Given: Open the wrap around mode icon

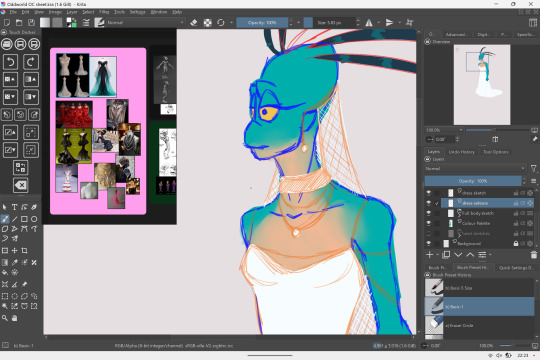Looking at the screenshot, I should pyautogui.click(x=409, y=23).
